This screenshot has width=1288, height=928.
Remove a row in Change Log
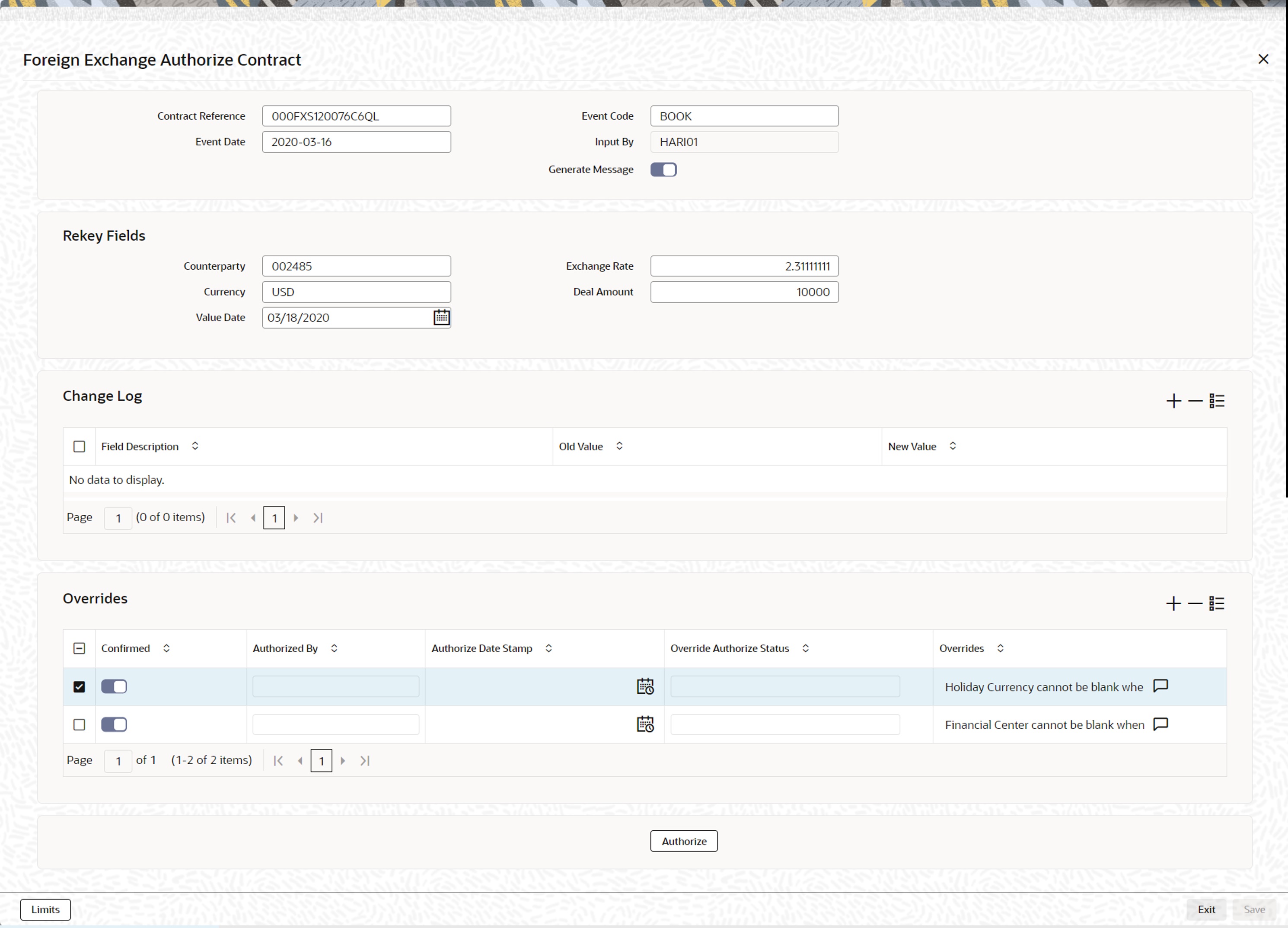1195,401
